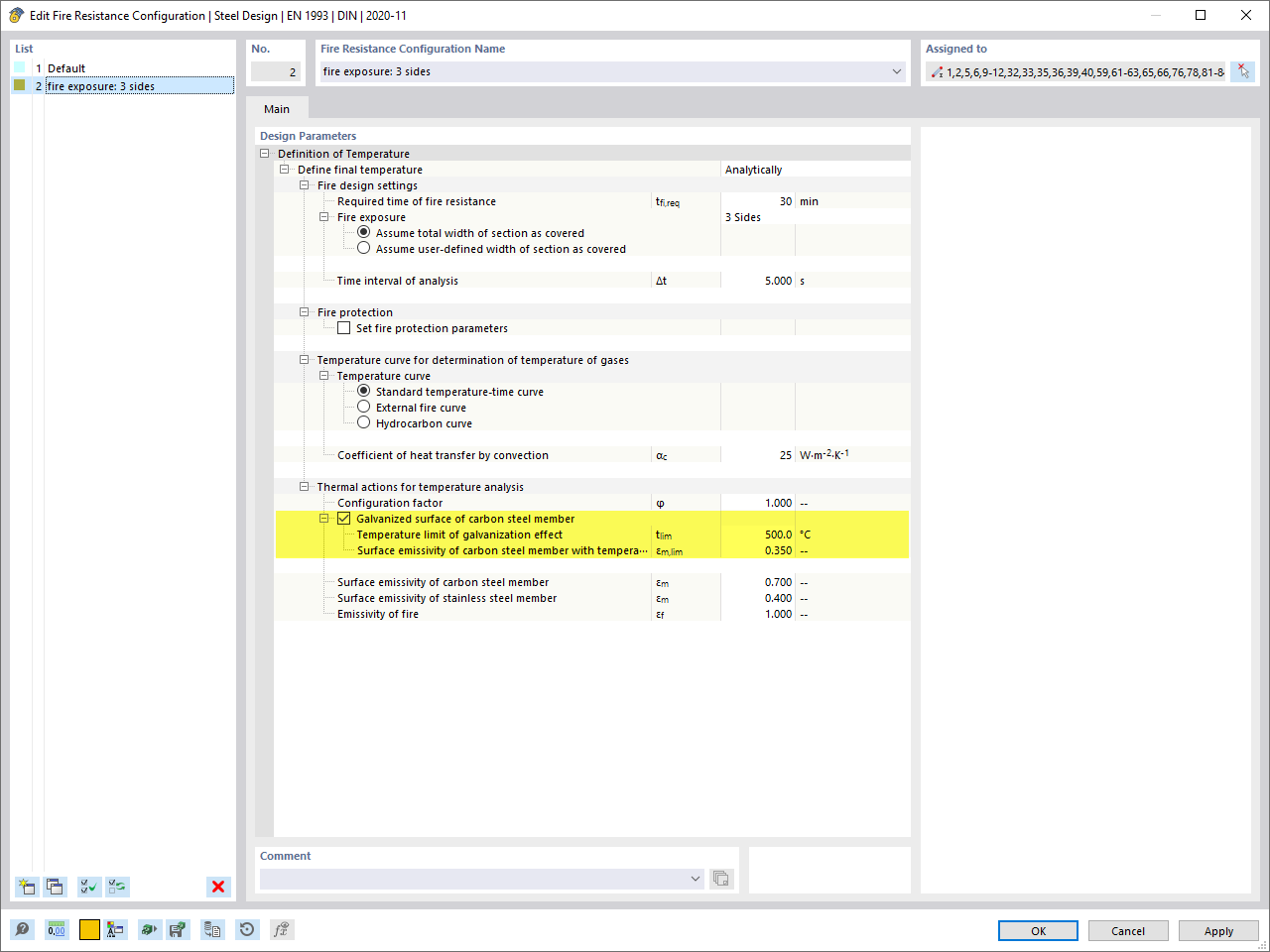Save the current configuration settings
This screenshot has width=1270, height=952.
180,929
